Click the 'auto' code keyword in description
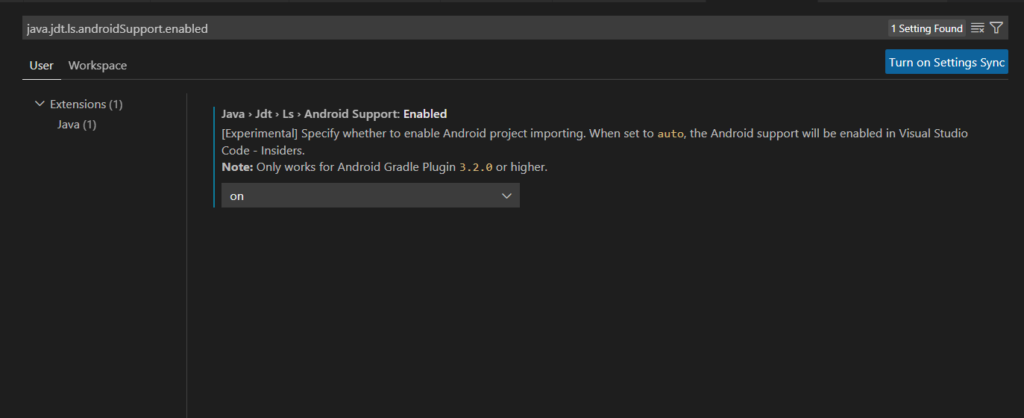The height and width of the screenshot is (418, 1024). coord(669,133)
